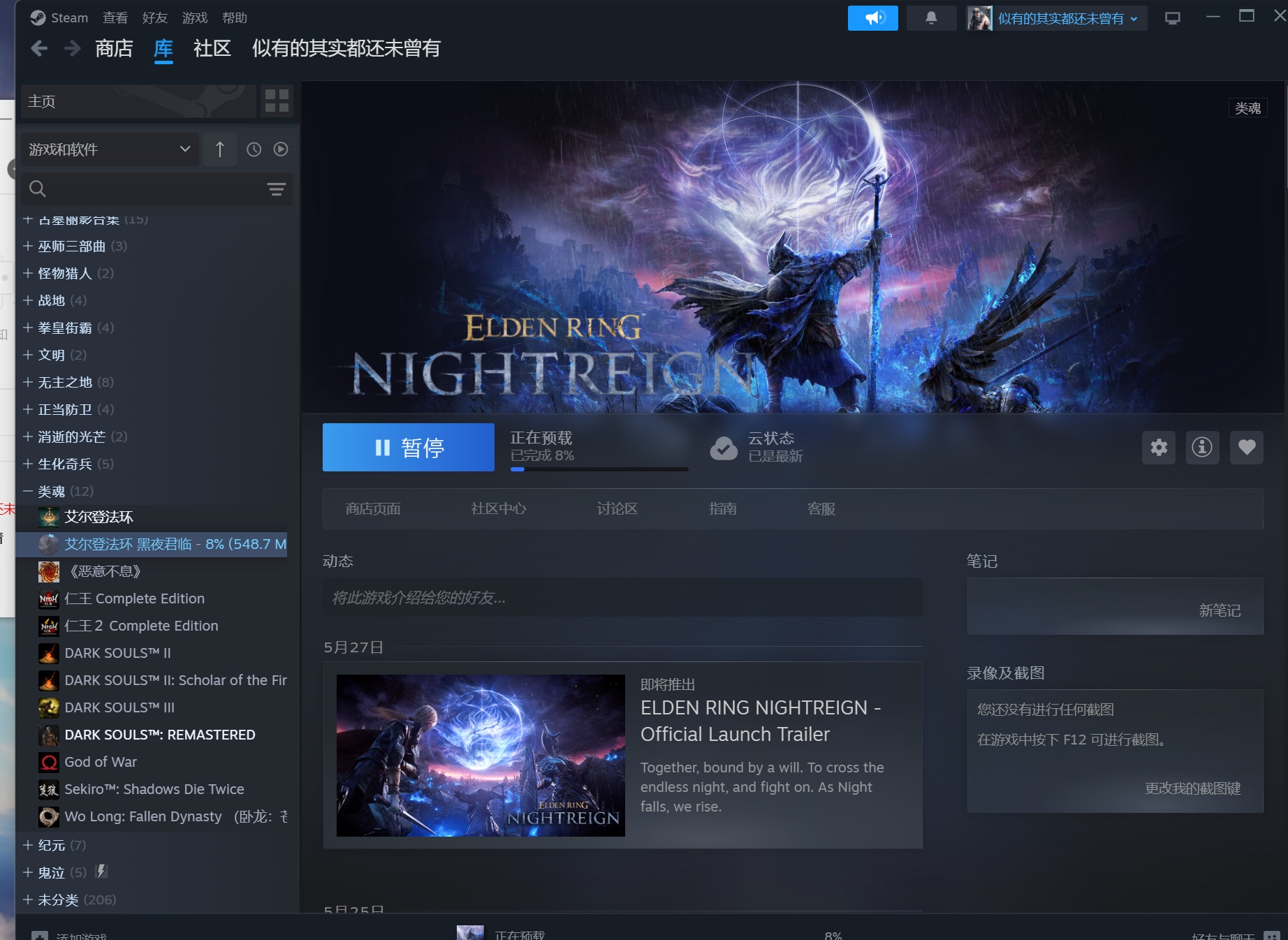1288x940 pixels.
Task: Click the pre-load progress bar
Action: tap(599, 469)
